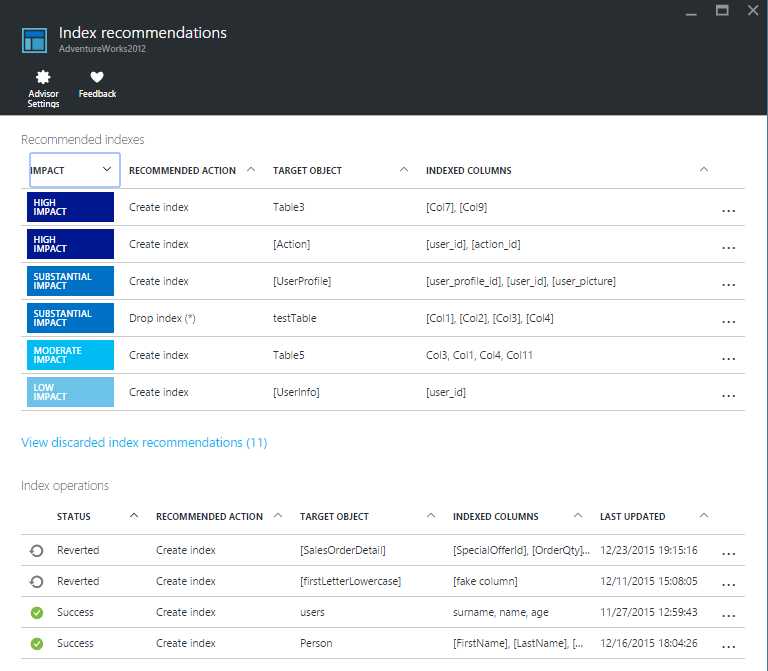Sort Index operations by STATUS column

[x=74, y=517]
